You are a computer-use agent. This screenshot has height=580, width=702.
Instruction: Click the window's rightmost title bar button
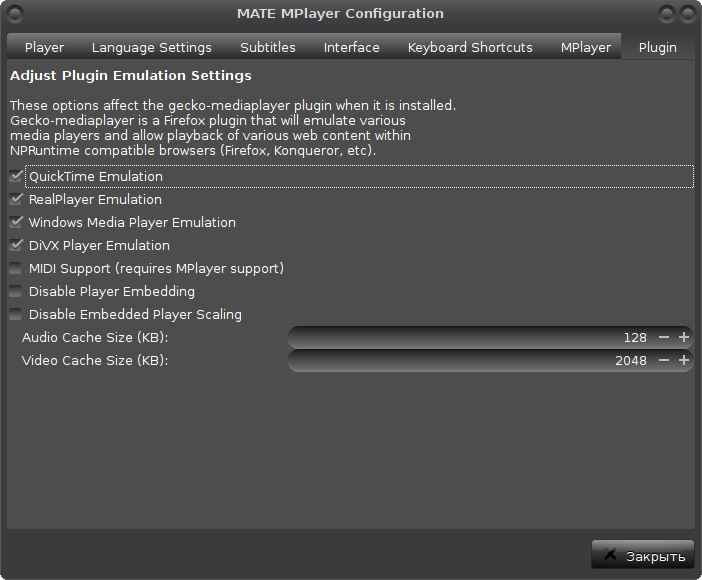pos(687,13)
